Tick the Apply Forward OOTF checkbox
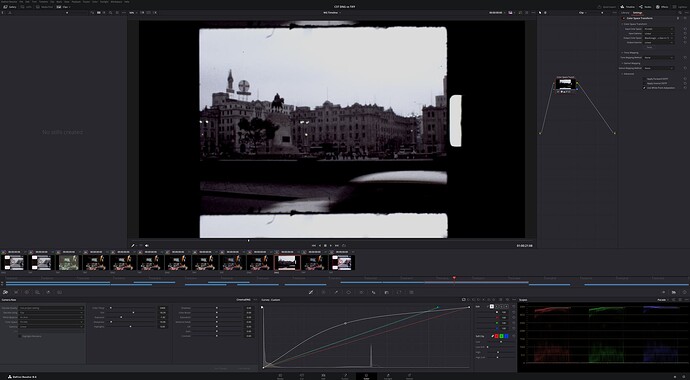 [x=645, y=79]
